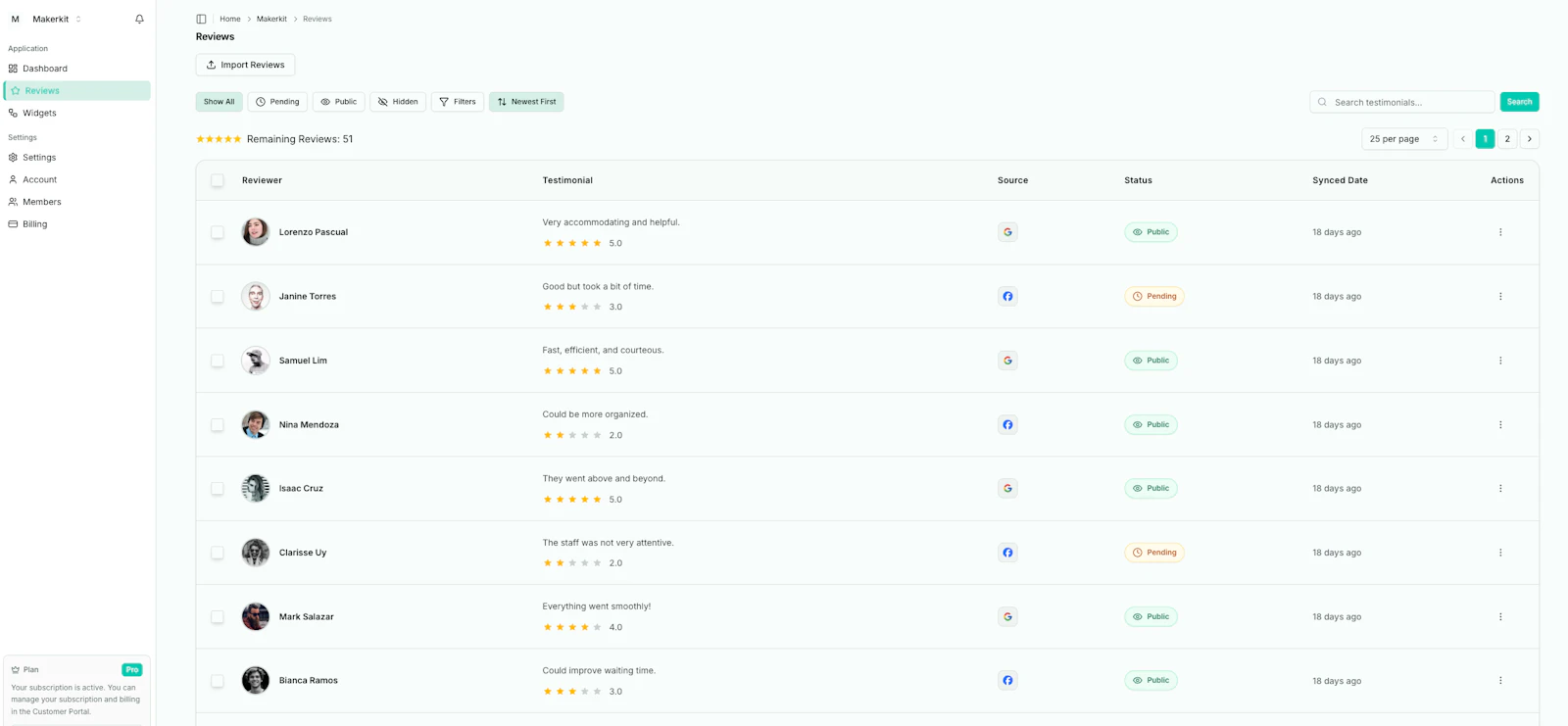Open Settings in sidebar
The height and width of the screenshot is (726, 1568).
pyautogui.click(x=77, y=157)
